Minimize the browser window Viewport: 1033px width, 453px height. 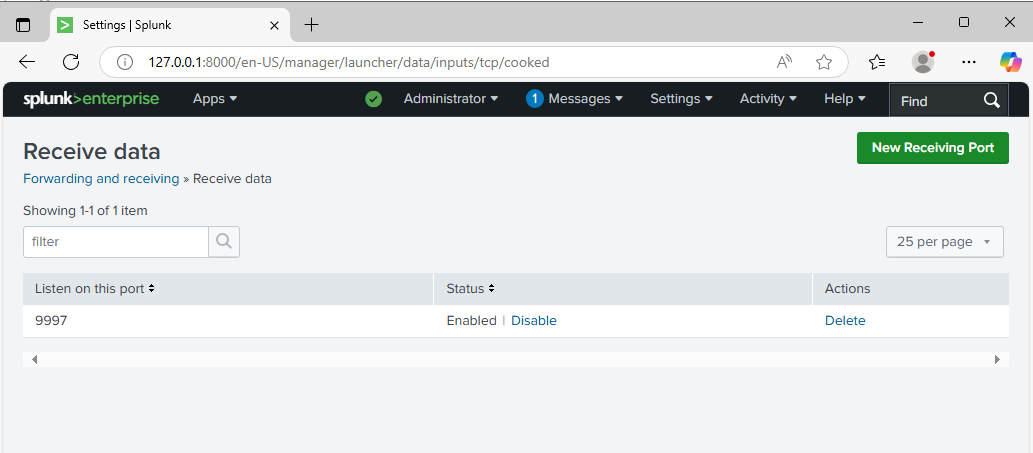pos(918,22)
